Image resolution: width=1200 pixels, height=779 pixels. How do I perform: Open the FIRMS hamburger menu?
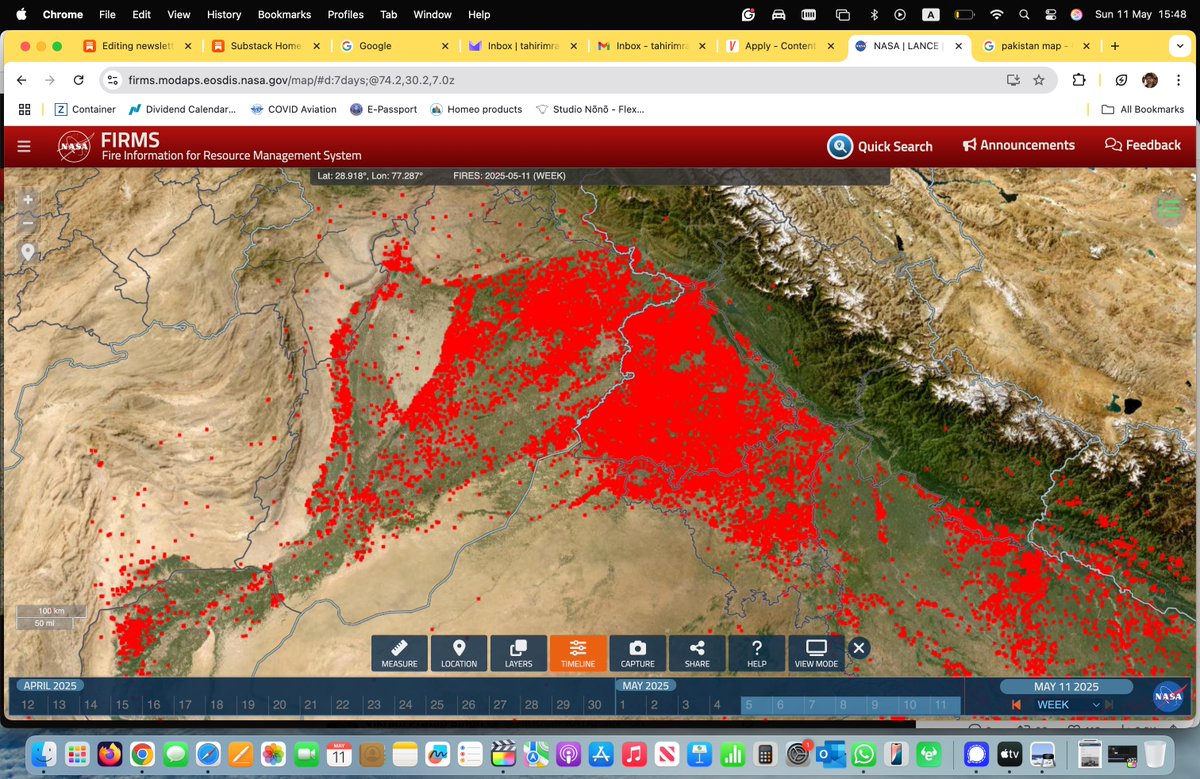point(24,147)
